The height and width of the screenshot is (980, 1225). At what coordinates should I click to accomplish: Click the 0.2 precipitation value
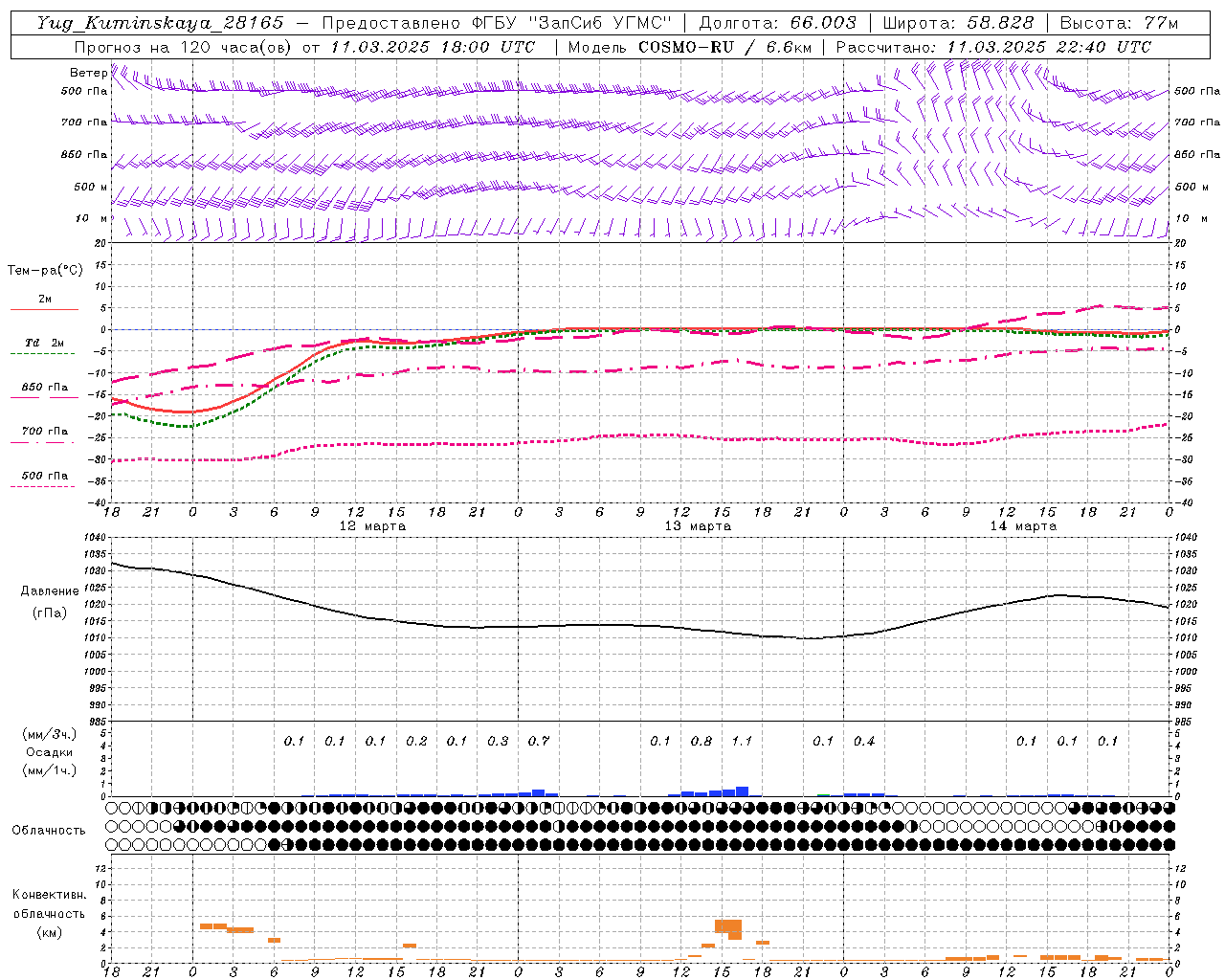click(x=416, y=742)
